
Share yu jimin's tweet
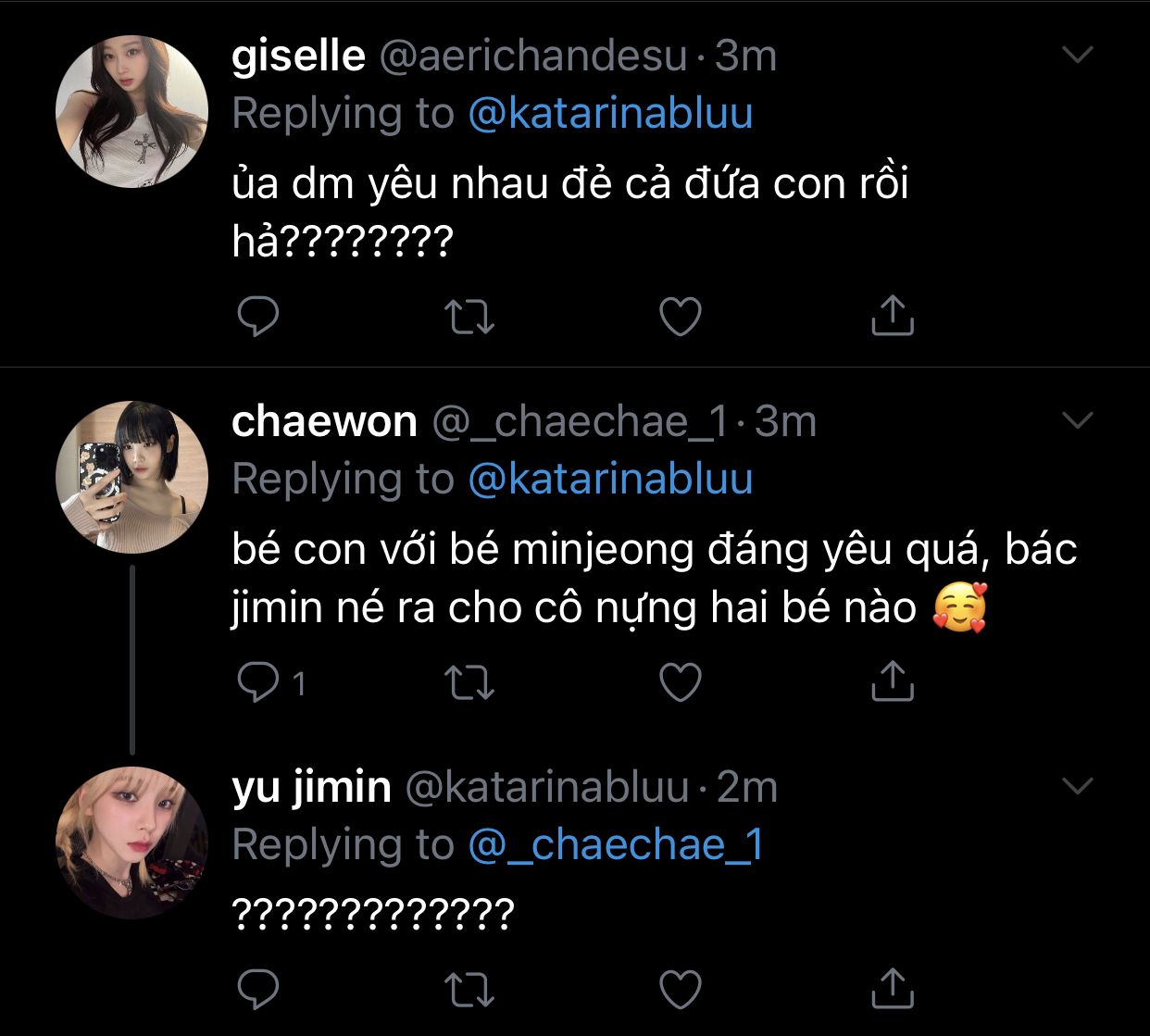pyautogui.click(x=893, y=988)
